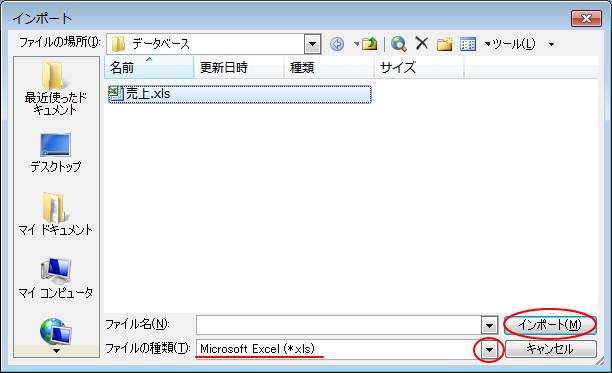Click the folder icon in ファイルの場所 box
The height and width of the screenshot is (373, 612).
[118, 44]
